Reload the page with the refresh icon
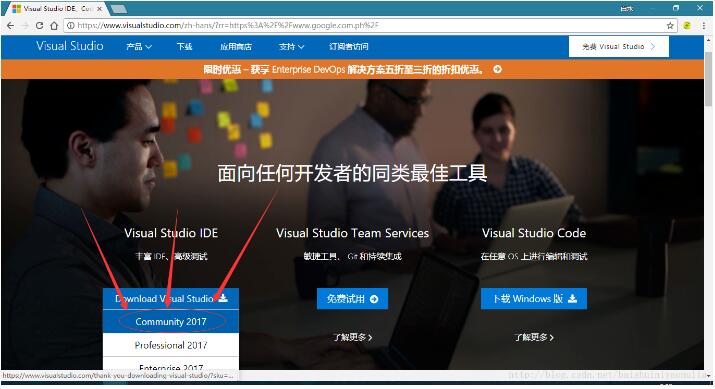 [39, 26]
